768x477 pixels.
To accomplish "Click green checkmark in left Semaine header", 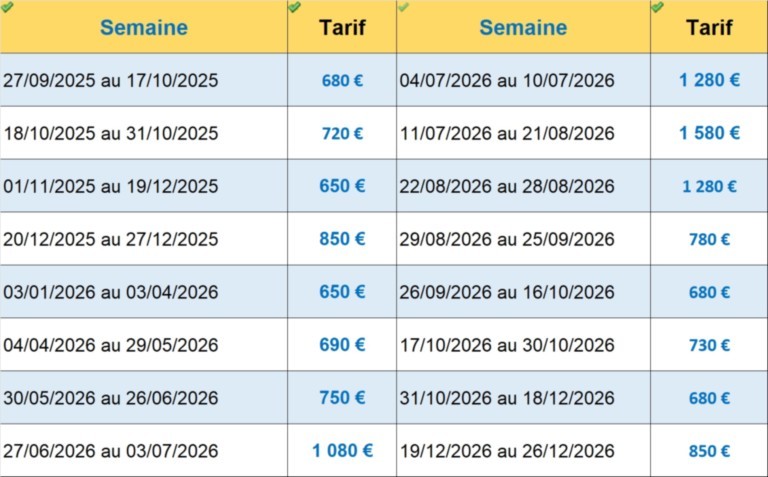I will point(8,7).
